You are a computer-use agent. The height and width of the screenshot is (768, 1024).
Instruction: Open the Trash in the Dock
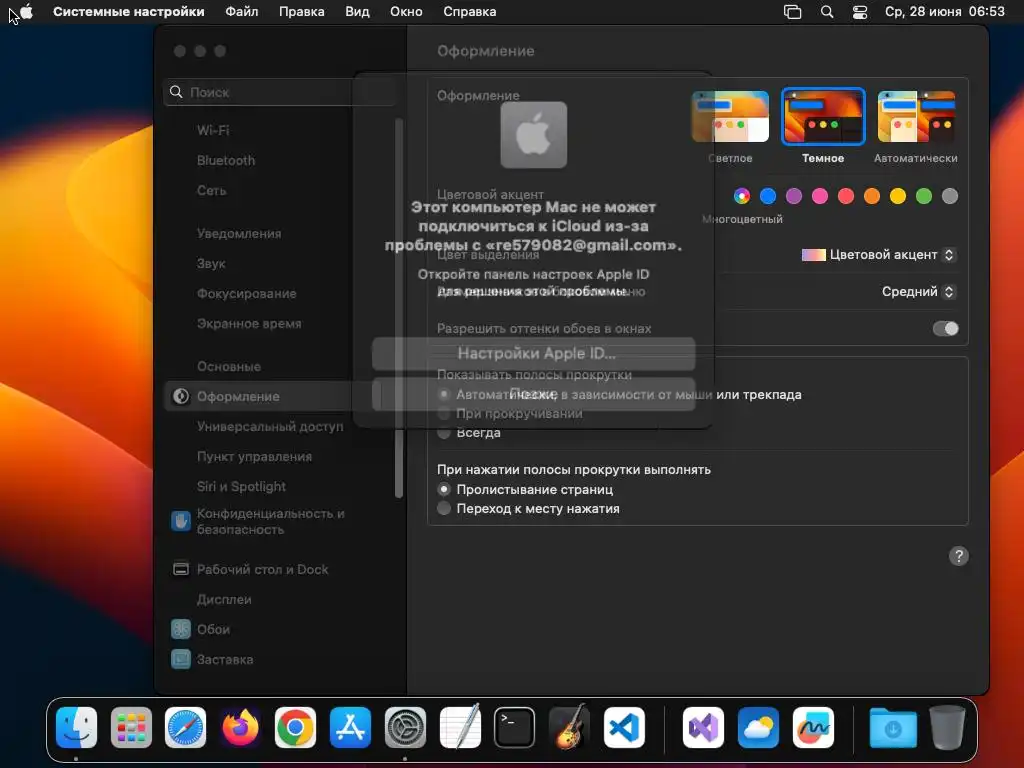[x=947, y=727]
